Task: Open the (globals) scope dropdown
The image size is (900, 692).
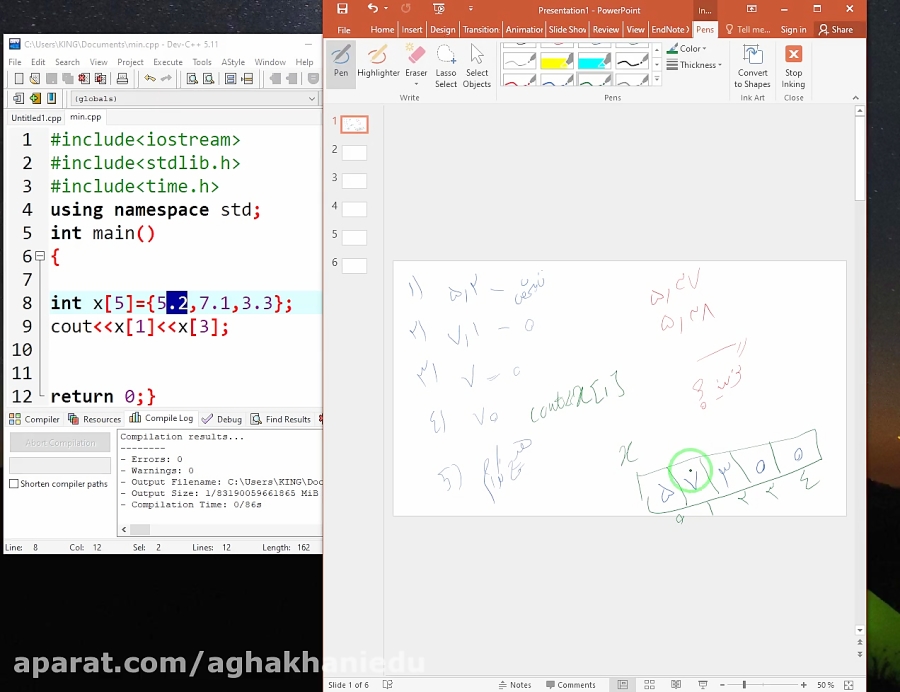Action: [194, 99]
